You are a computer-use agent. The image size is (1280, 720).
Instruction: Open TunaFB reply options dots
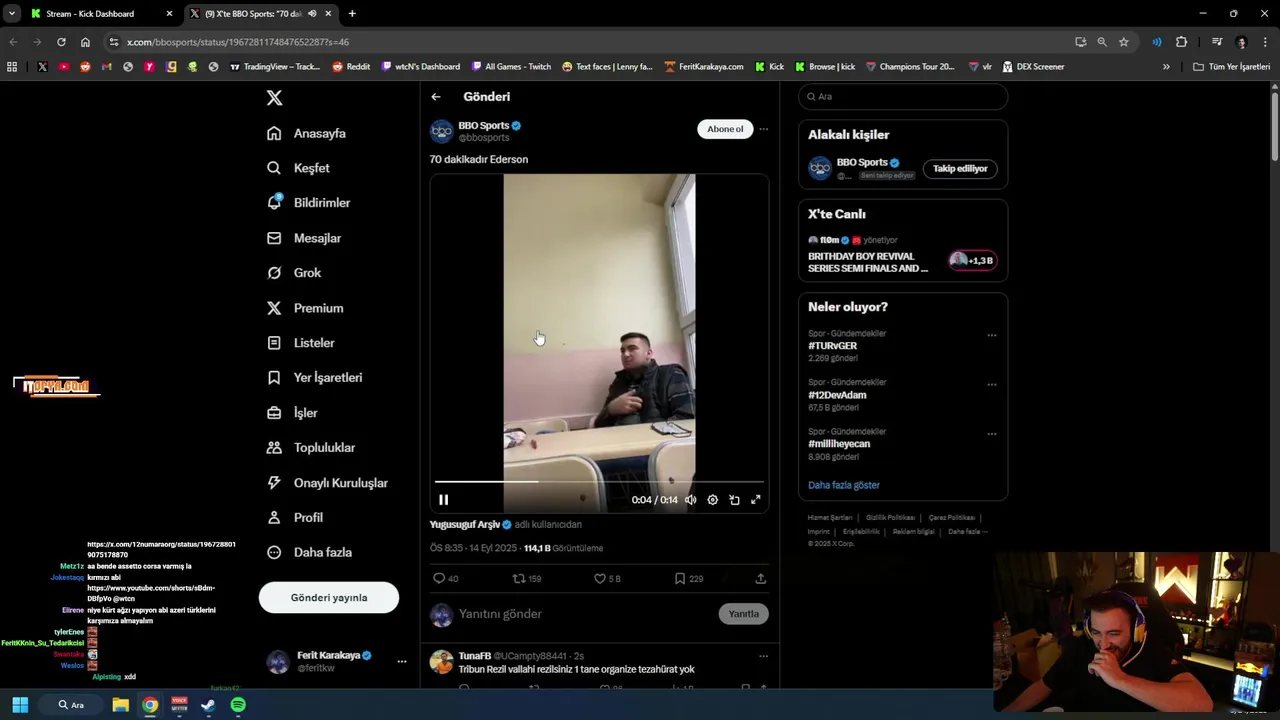click(764, 656)
